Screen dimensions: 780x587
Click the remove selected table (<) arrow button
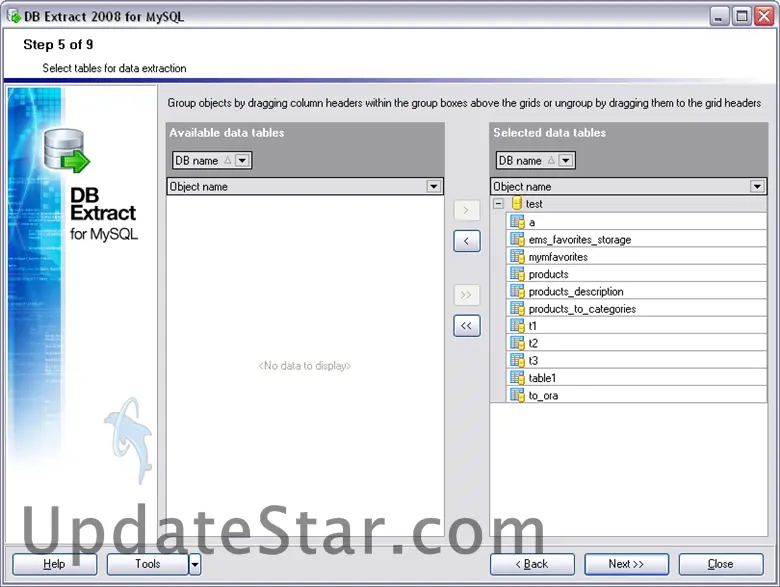[467, 241]
